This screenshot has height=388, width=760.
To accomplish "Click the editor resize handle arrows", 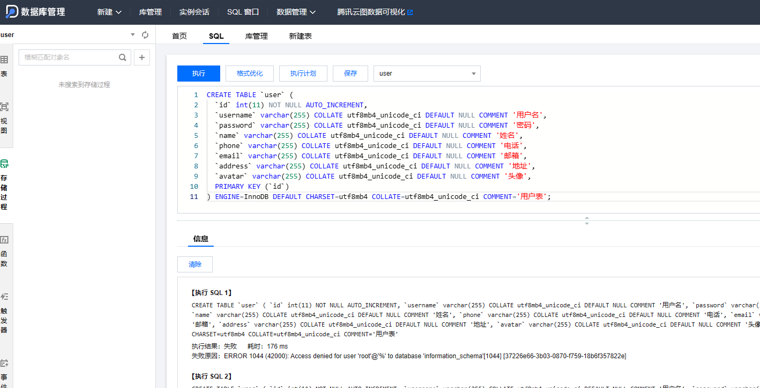I will coord(587,220).
